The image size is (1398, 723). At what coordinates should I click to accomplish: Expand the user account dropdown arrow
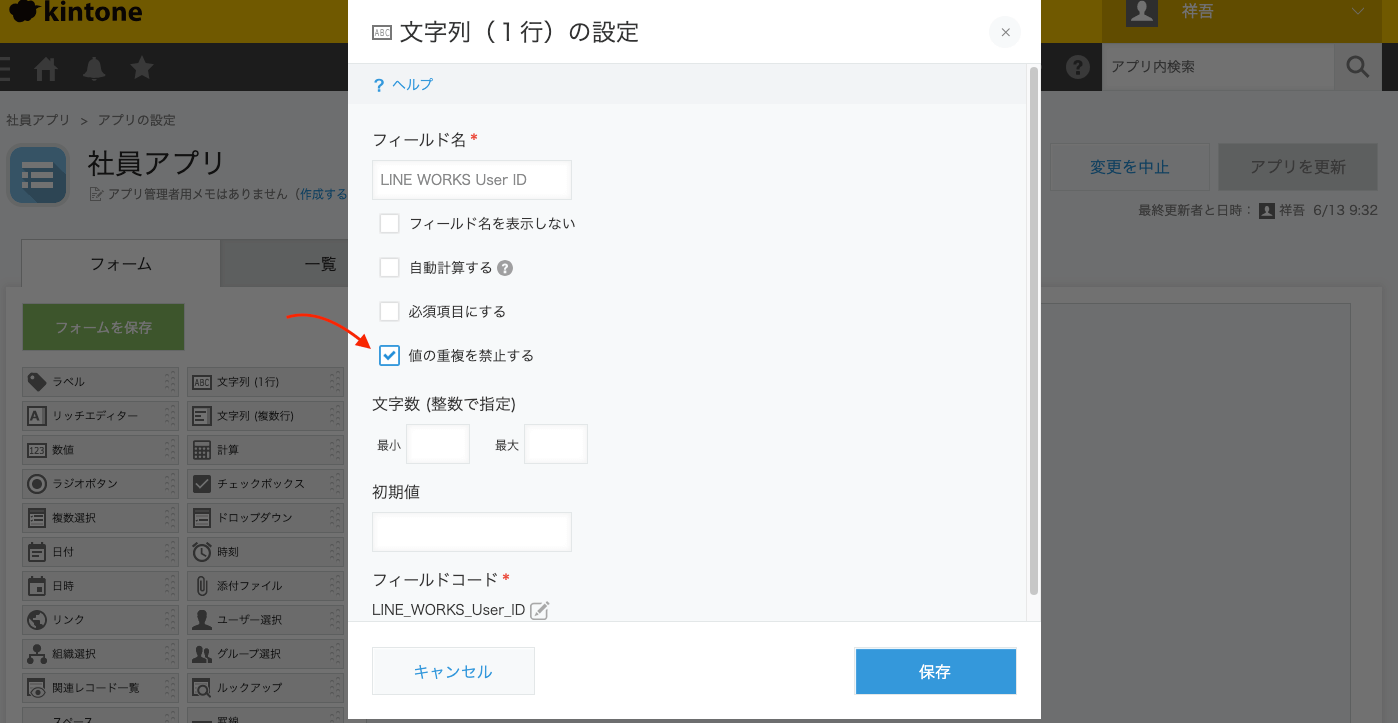(1357, 12)
